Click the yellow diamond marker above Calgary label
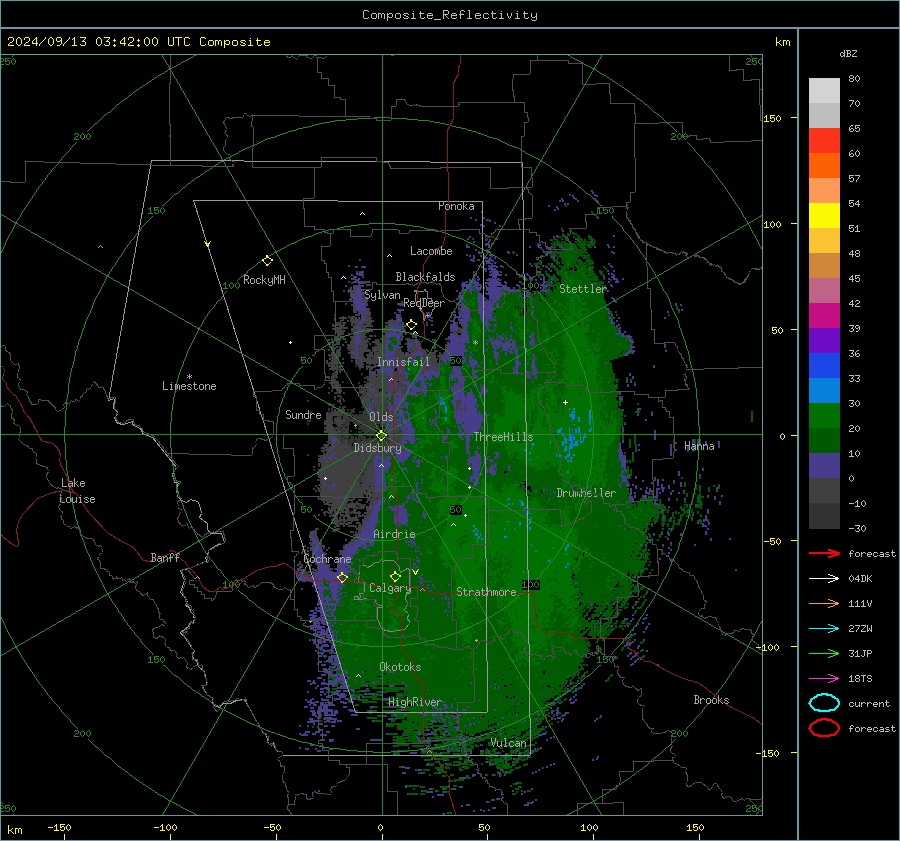 395,576
